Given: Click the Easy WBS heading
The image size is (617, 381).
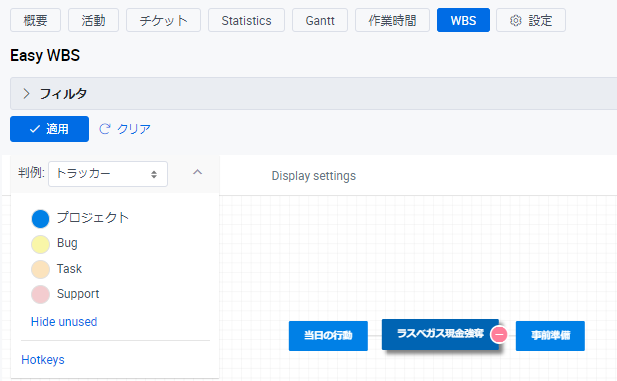Looking at the screenshot, I should click(x=45, y=55).
